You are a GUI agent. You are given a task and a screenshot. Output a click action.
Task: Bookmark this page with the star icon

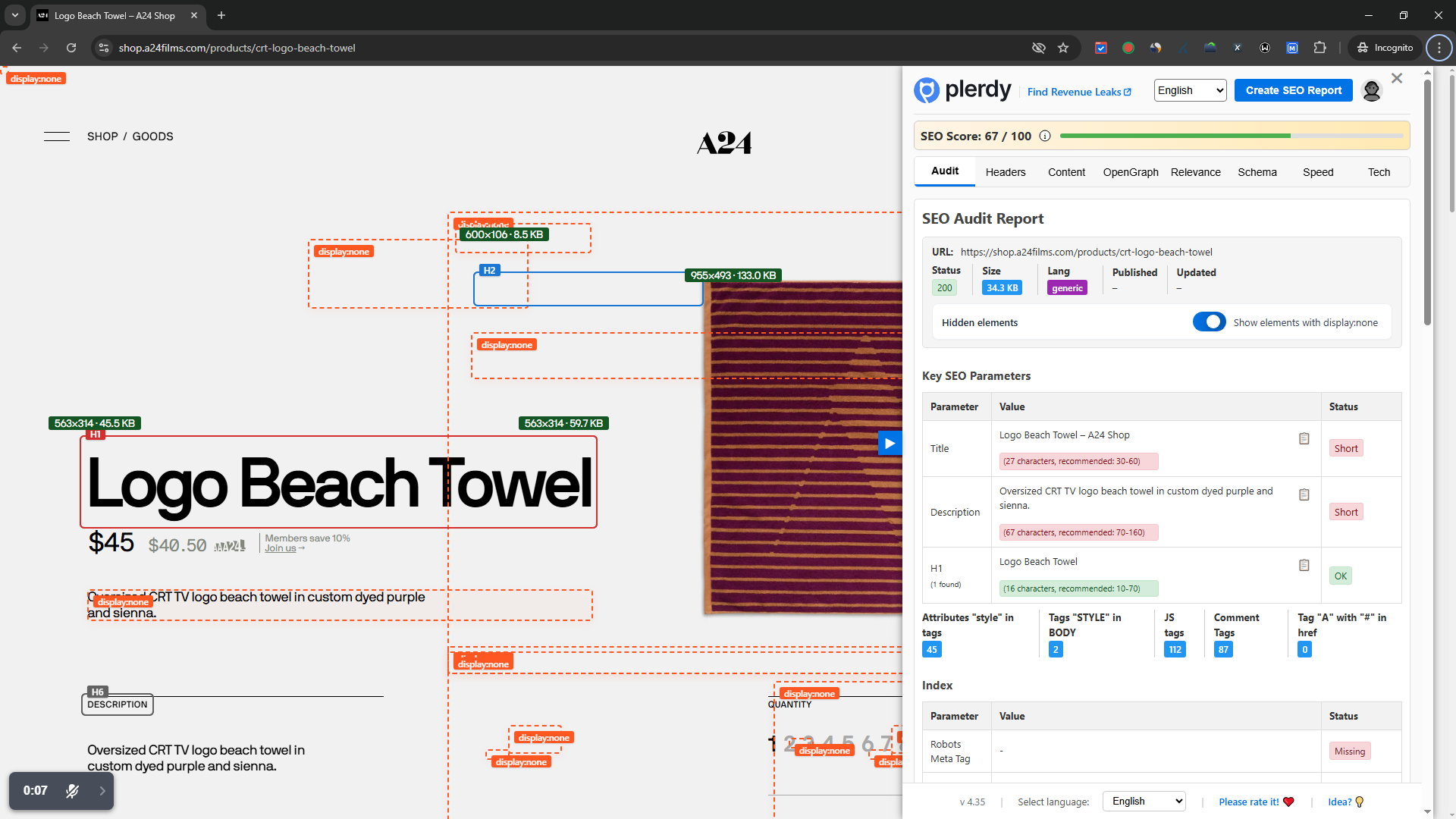[1063, 48]
